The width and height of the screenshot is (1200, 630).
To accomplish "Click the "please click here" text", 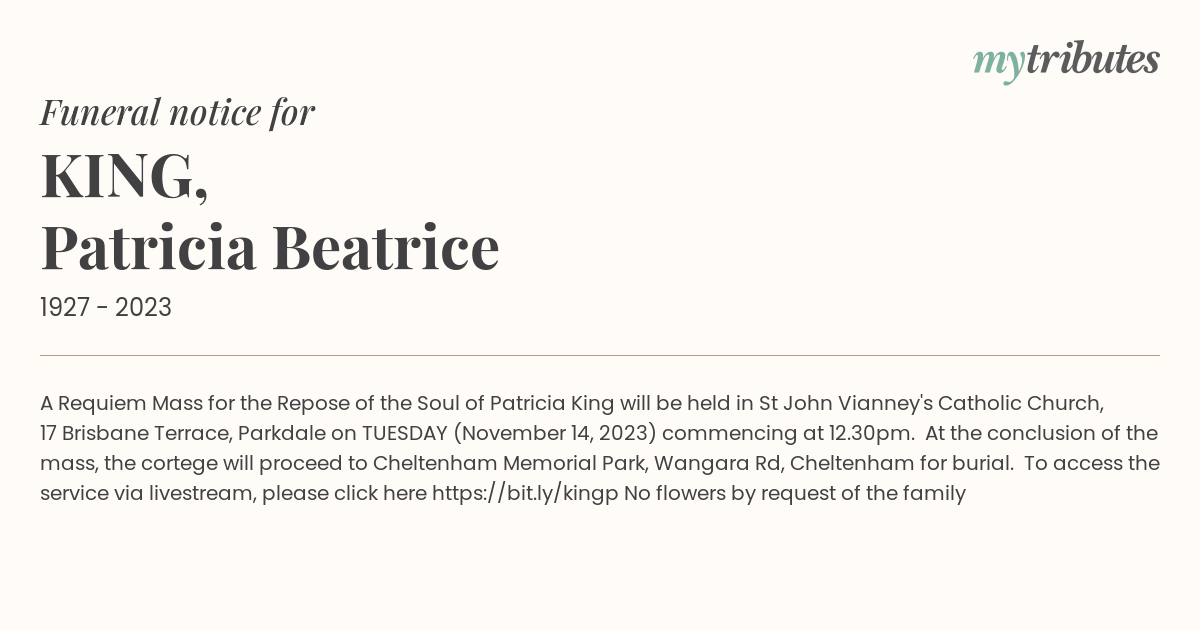I will pyautogui.click(x=345, y=493).
